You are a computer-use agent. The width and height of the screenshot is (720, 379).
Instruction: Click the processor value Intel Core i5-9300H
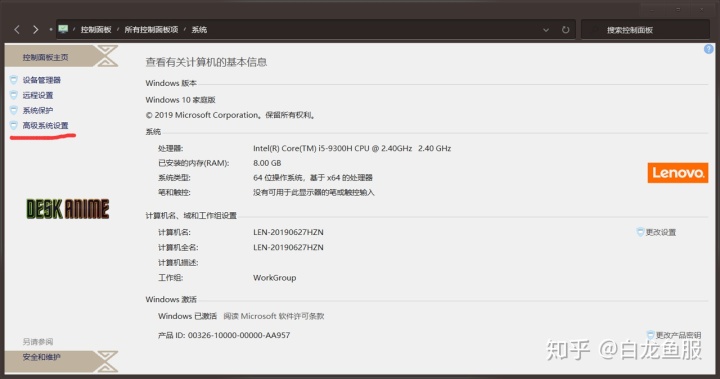pos(352,148)
